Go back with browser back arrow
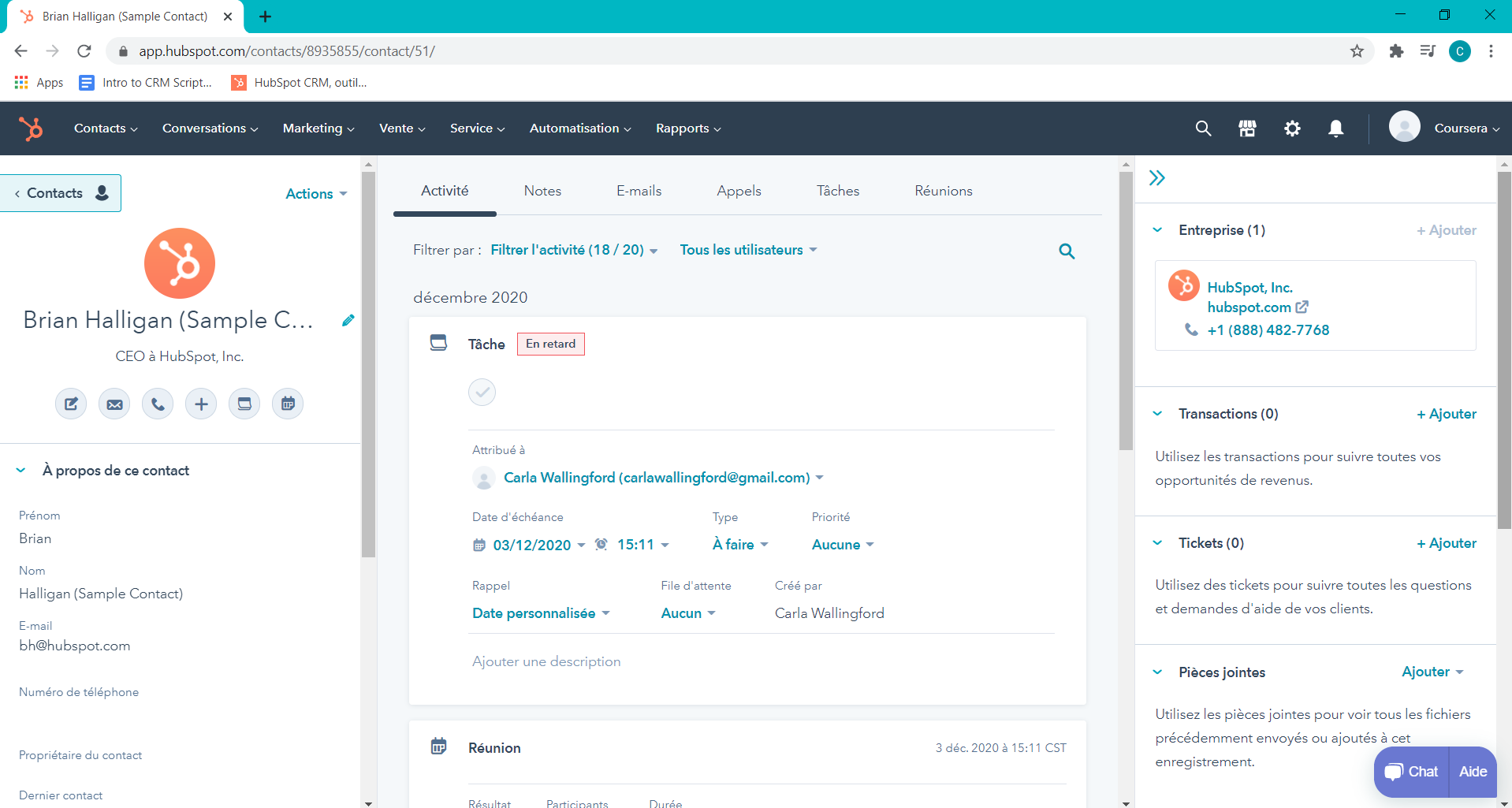This screenshot has height=808, width=1512. 21,51
